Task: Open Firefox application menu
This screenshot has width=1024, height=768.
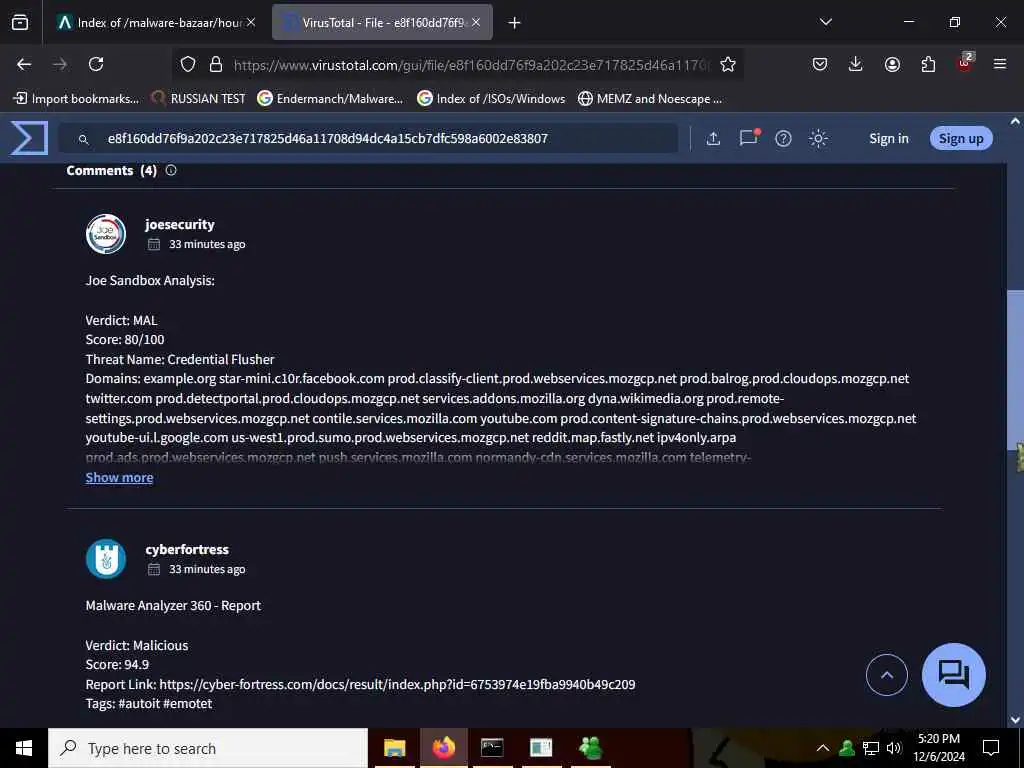Action: click(x=1000, y=64)
